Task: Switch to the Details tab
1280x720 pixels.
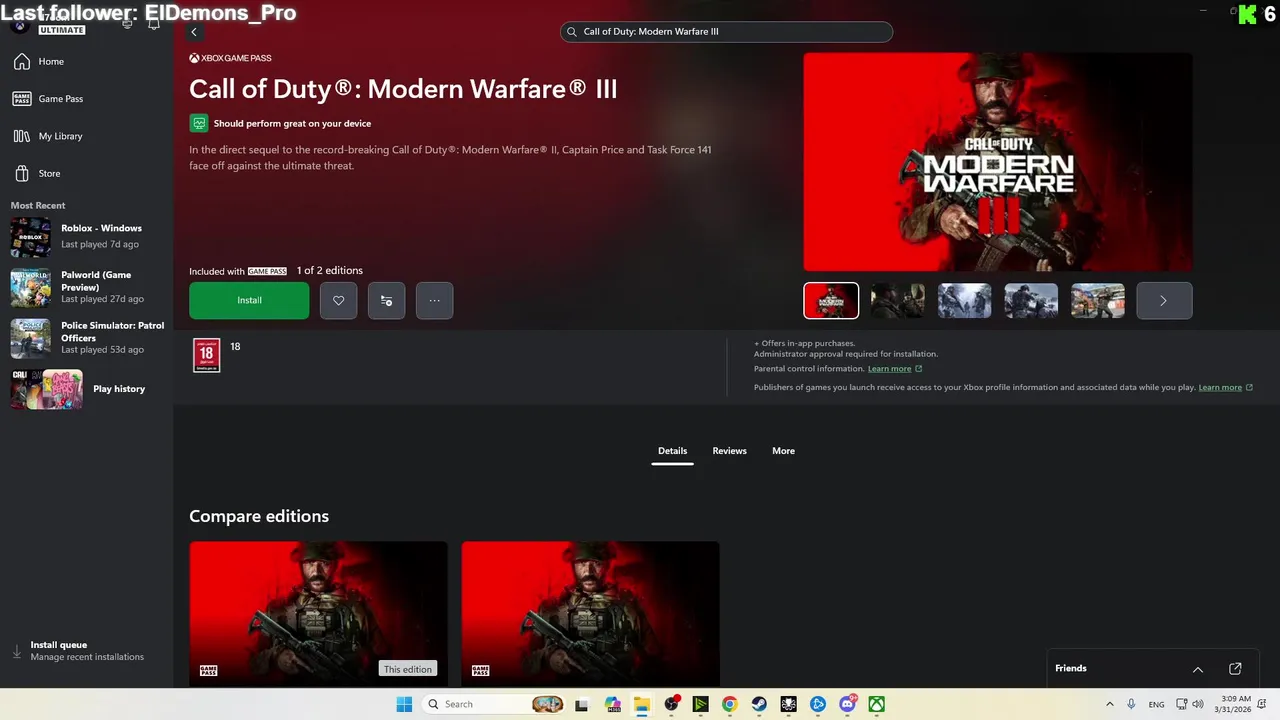Action: 672,451
